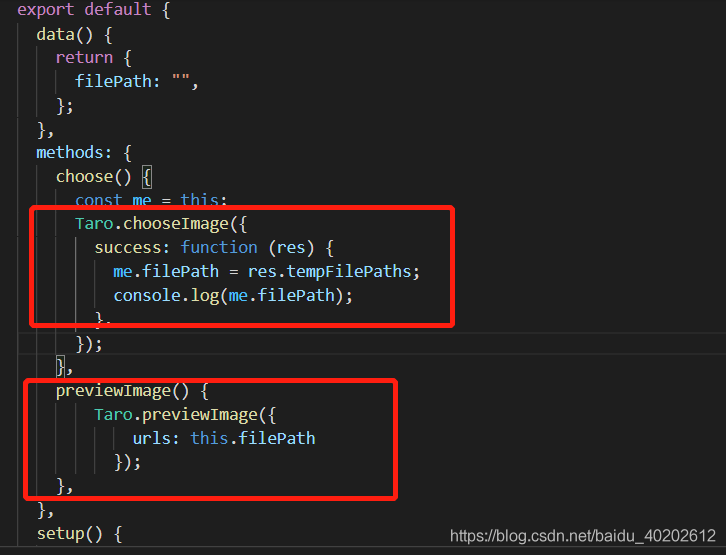Click the 'previewImage()' method definition
The width and height of the screenshot is (726, 555).
122,391
